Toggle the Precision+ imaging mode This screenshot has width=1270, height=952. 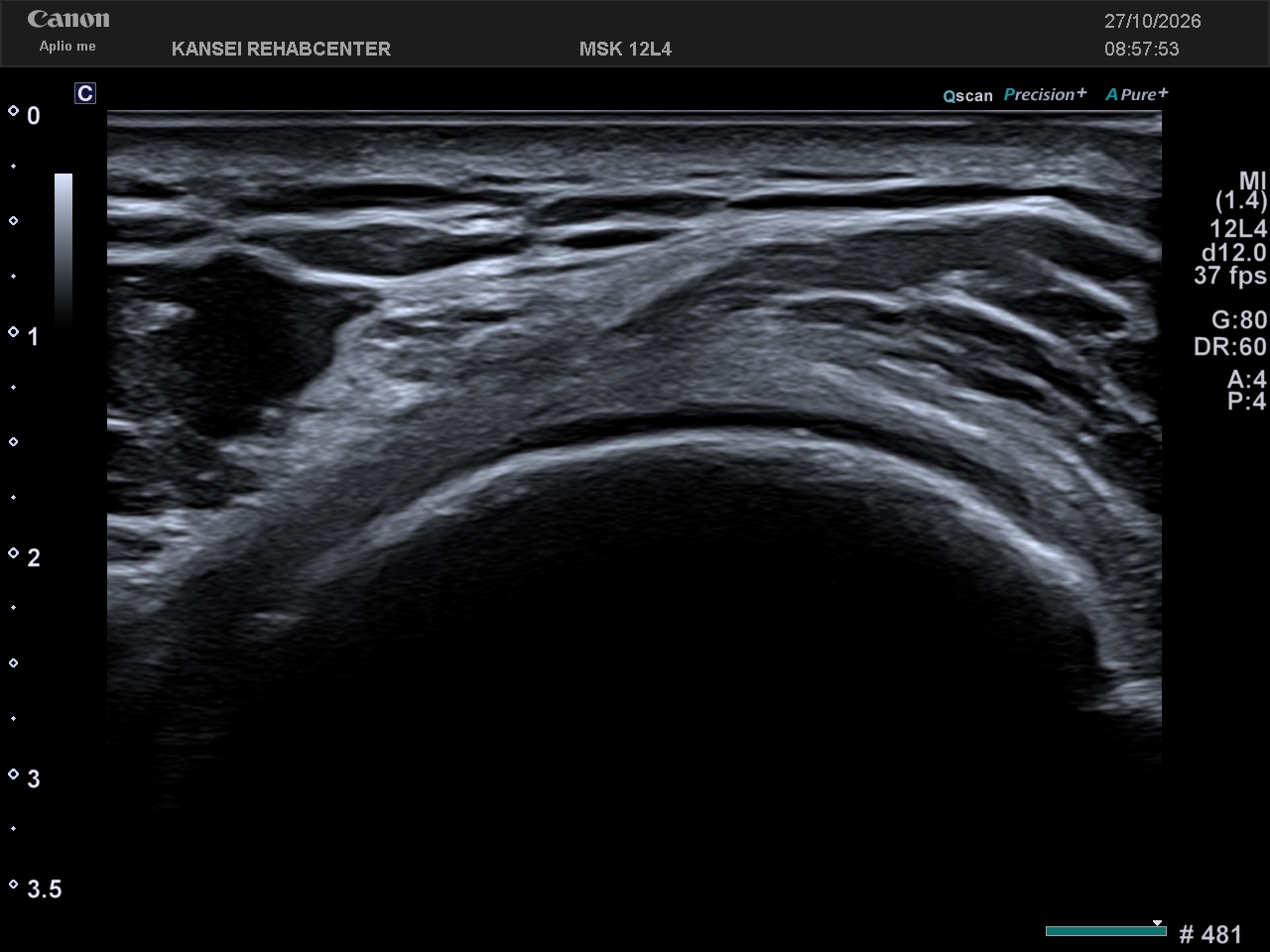pos(1045,94)
